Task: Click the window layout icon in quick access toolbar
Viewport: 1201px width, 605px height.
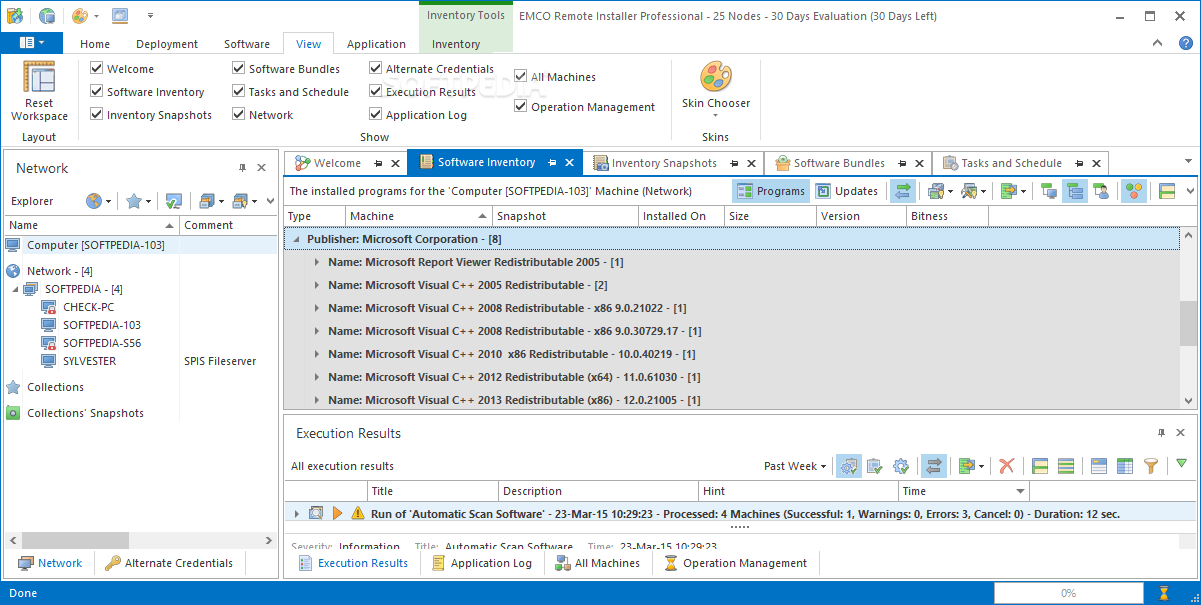Action: coord(120,16)
